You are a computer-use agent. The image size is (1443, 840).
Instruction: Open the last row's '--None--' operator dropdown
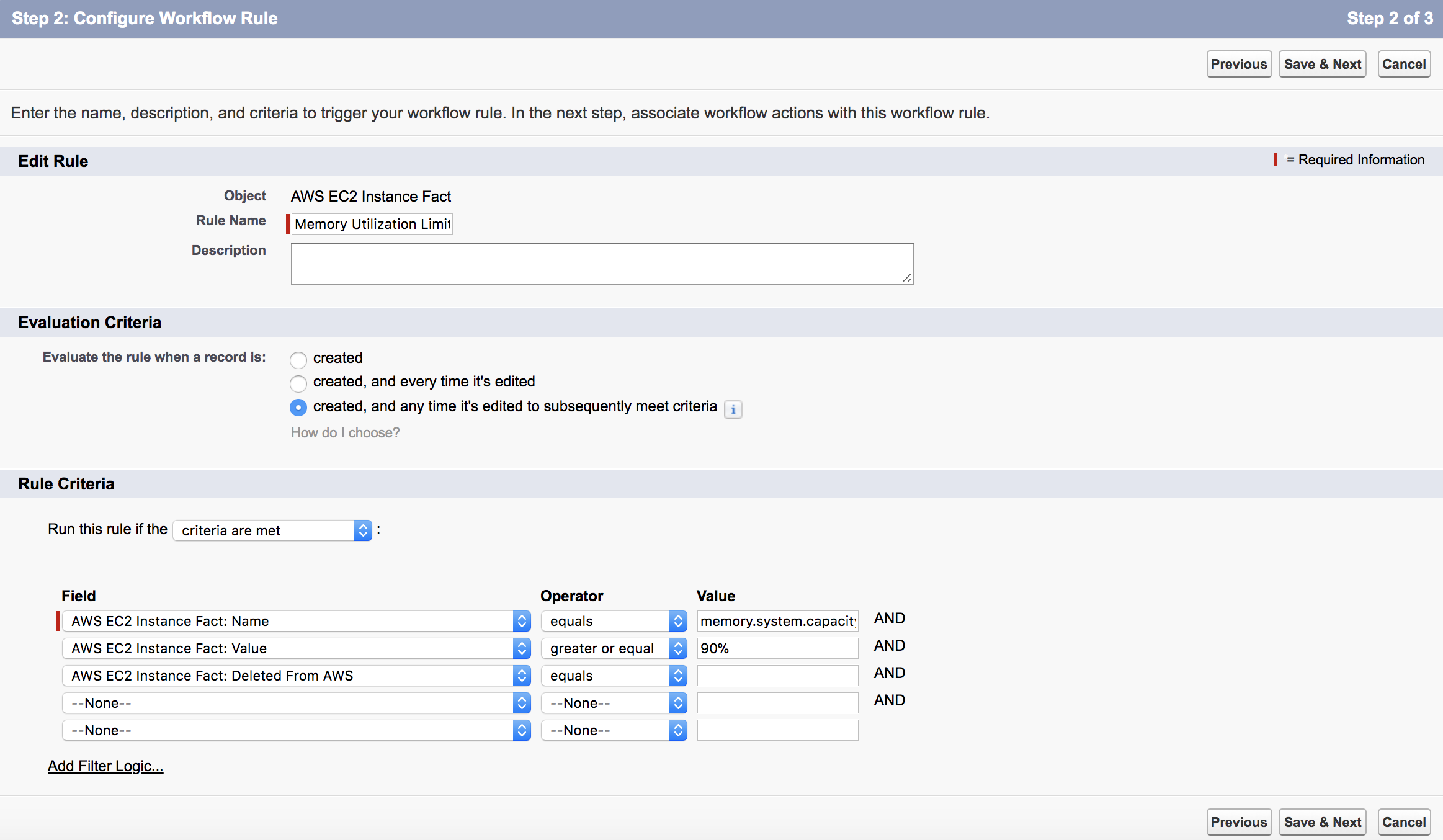pyautogui.click(x=614, y=730)
